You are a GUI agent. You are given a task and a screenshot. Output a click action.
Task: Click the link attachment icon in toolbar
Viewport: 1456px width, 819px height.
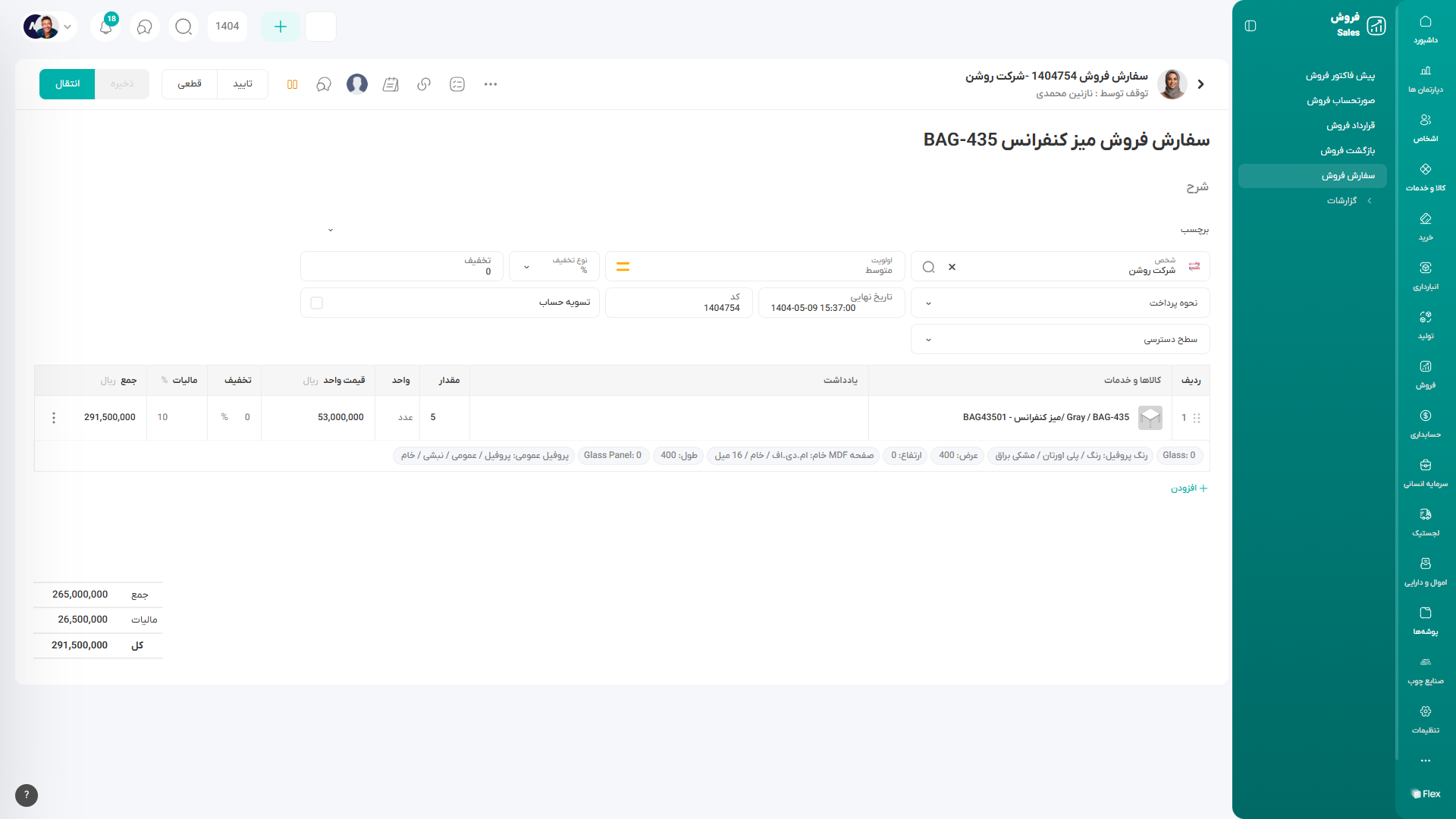click(x=424, y=84)
